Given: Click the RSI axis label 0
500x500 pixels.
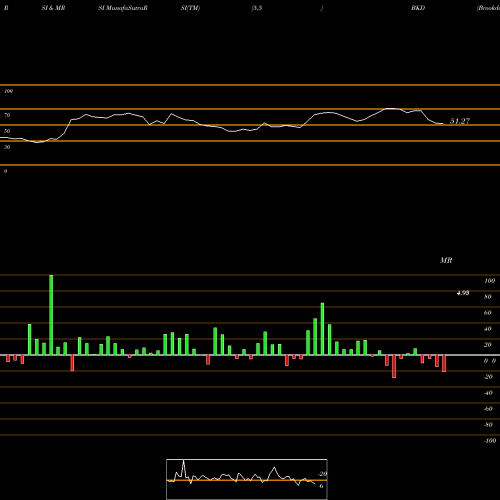Looking at the screenshot, I should tap(5, 171).
